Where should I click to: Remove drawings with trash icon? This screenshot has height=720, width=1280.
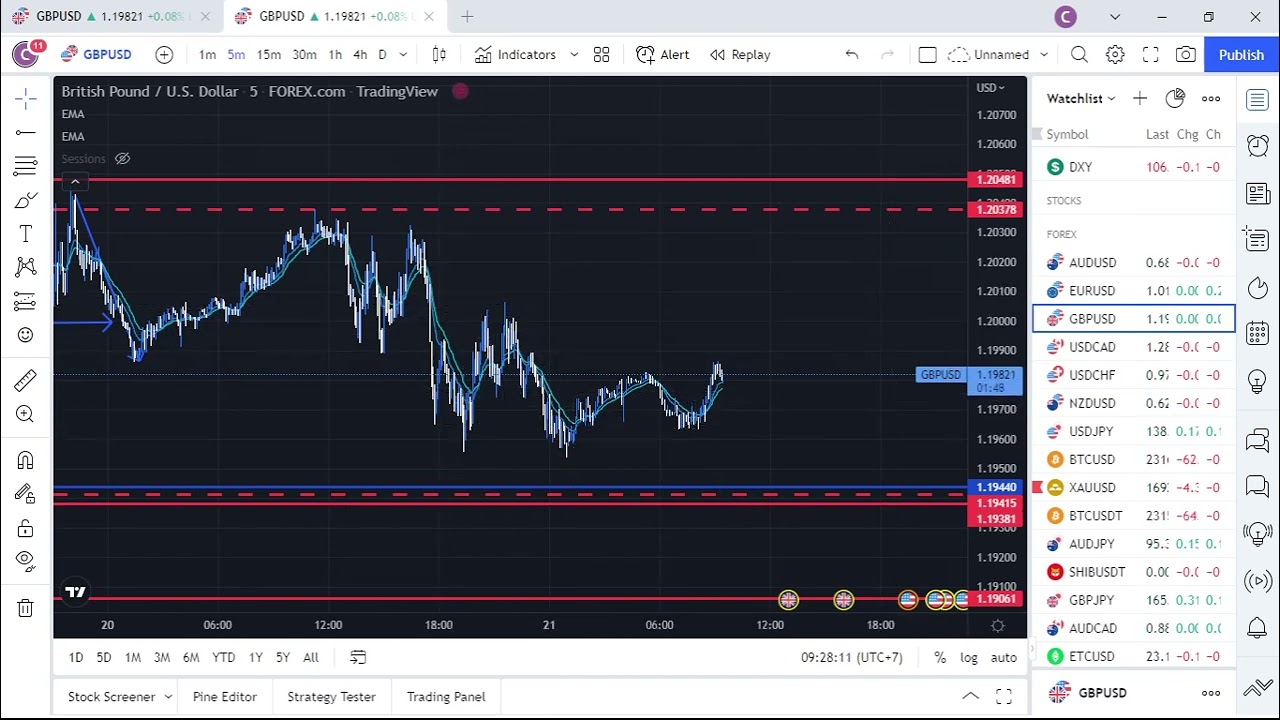[x=26, y=607]
